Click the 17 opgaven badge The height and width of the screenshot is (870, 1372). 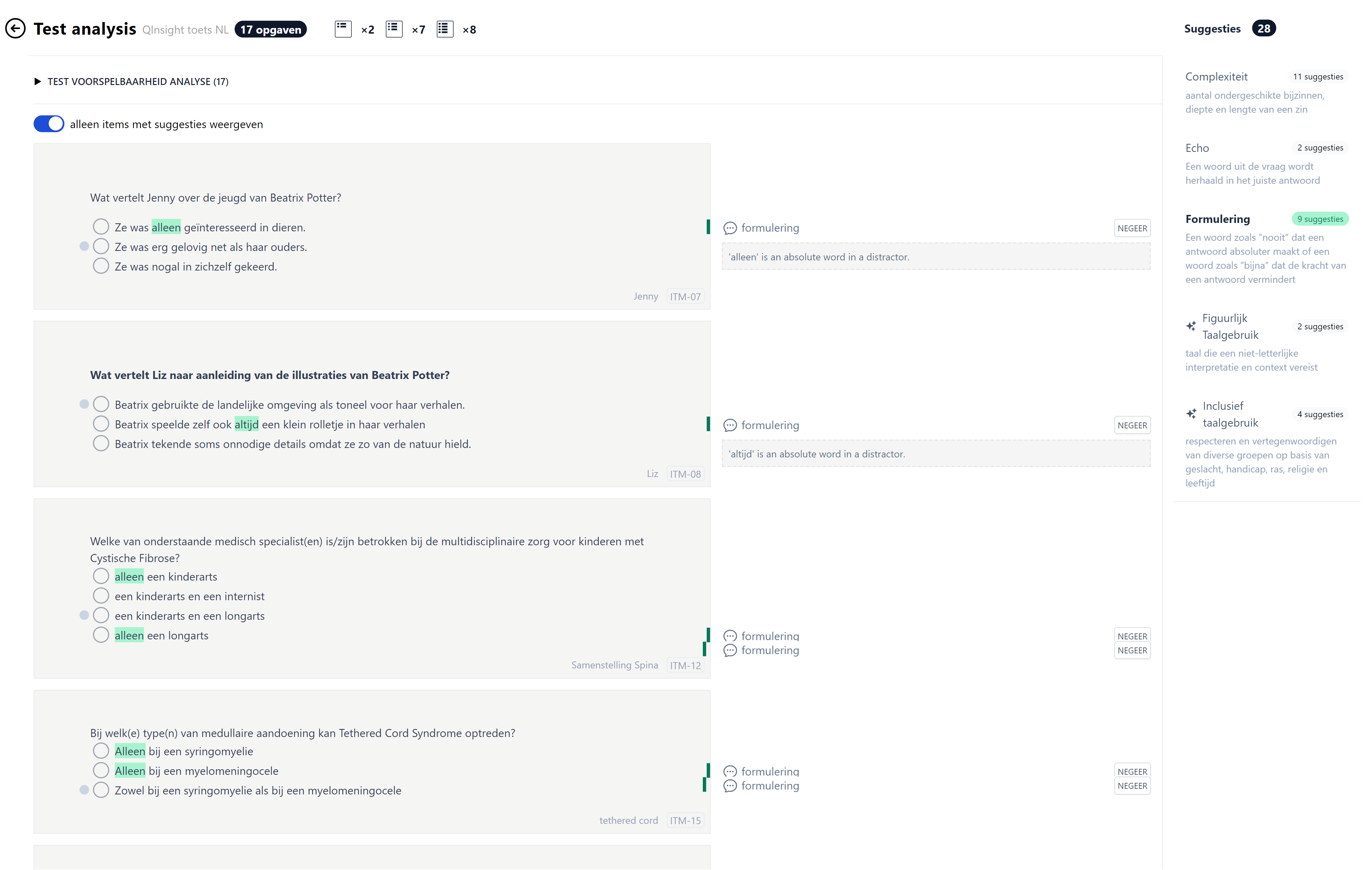(271, 29)
